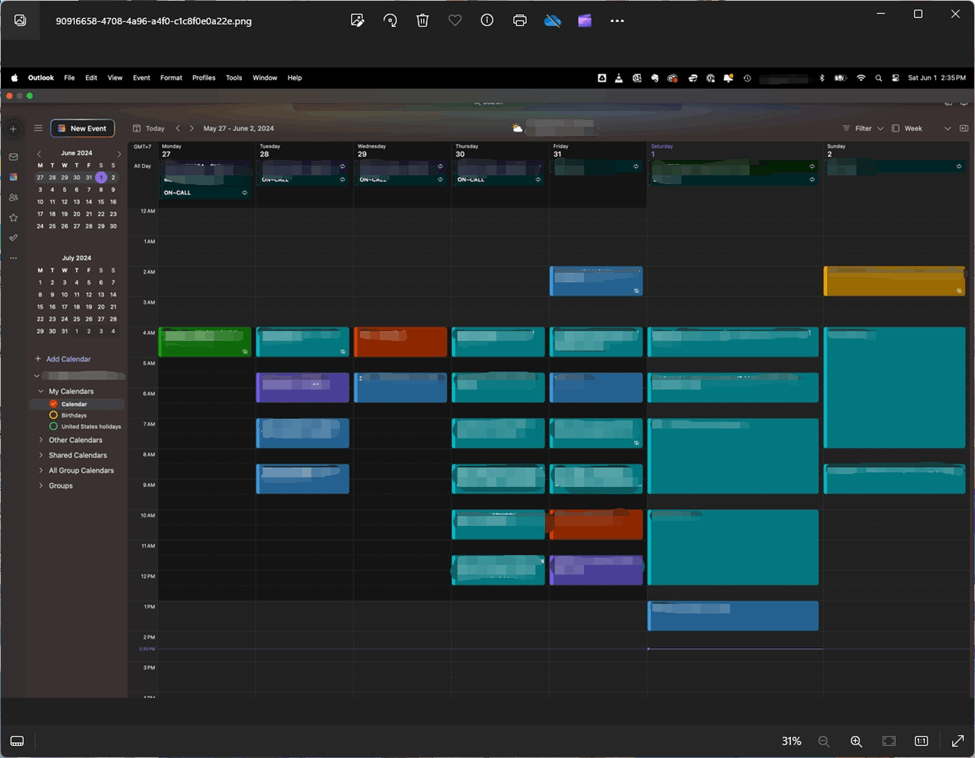975x758 pixels.
Task: Zoom out using the minus magnifier
Action: [x=824, y=741]
